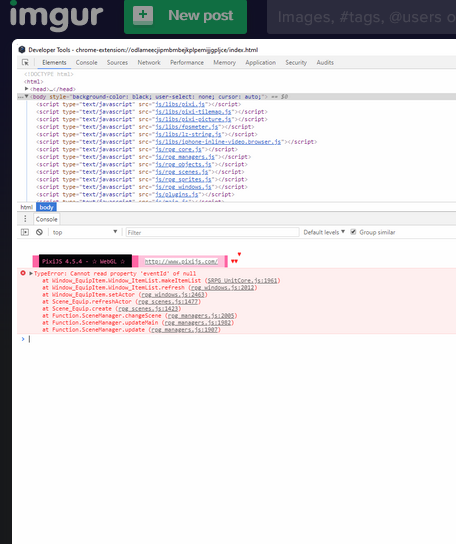Image resolution: width=456 pixels, height=544 pixels.
Task: Open the Memory tab
Action: coord(225,62)
